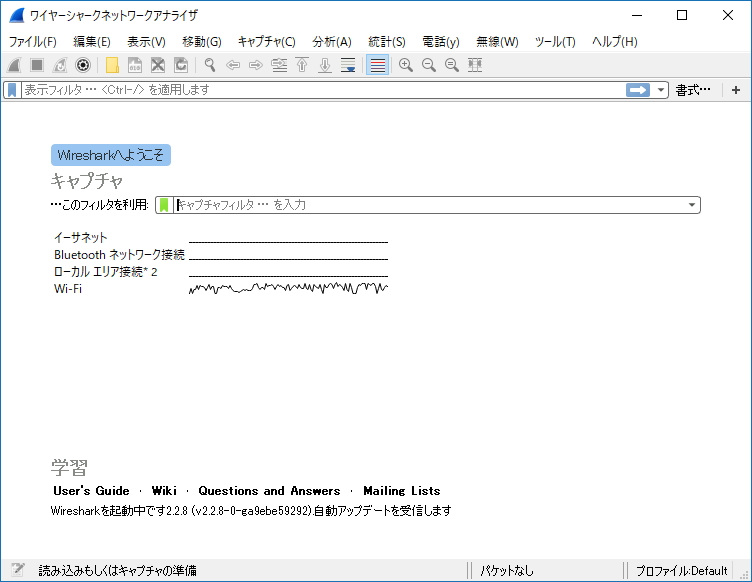
Task: Click the プロファイル:Default status entry
Action: point(682,570)
